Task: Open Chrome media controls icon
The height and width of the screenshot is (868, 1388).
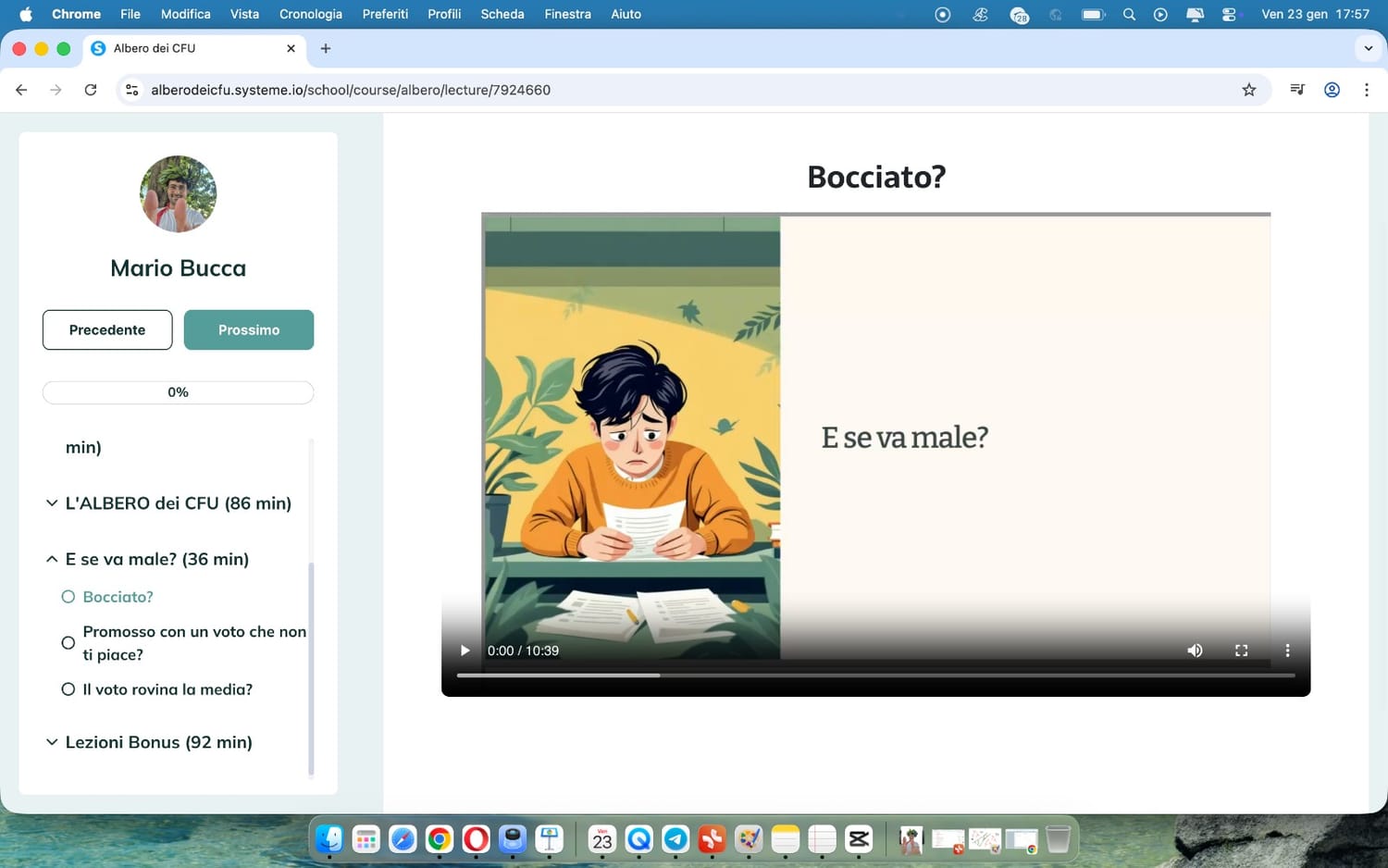Action: 1297,90
